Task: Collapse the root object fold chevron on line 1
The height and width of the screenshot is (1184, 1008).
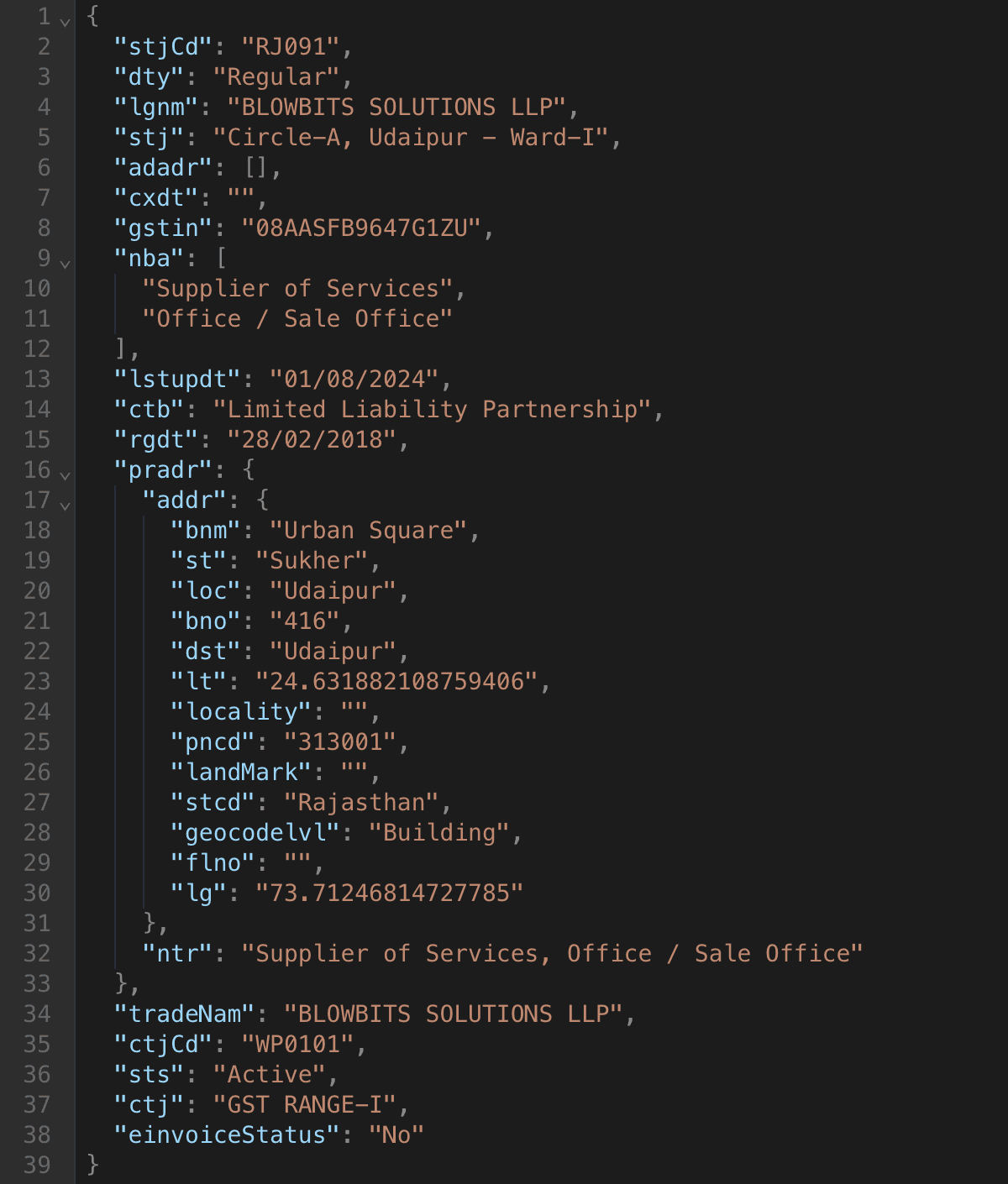Action: pyautogui.click(x=65, y=19)
